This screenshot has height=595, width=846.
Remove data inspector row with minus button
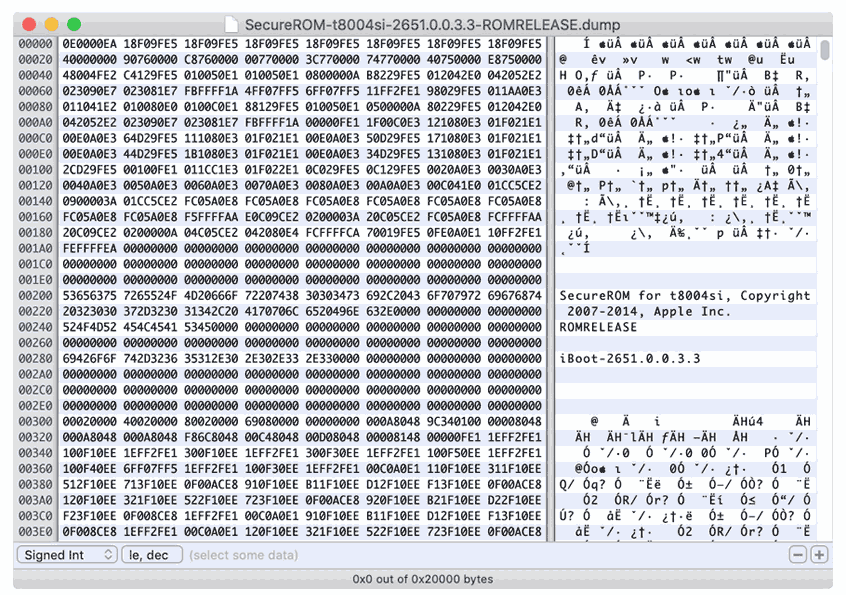797,555
